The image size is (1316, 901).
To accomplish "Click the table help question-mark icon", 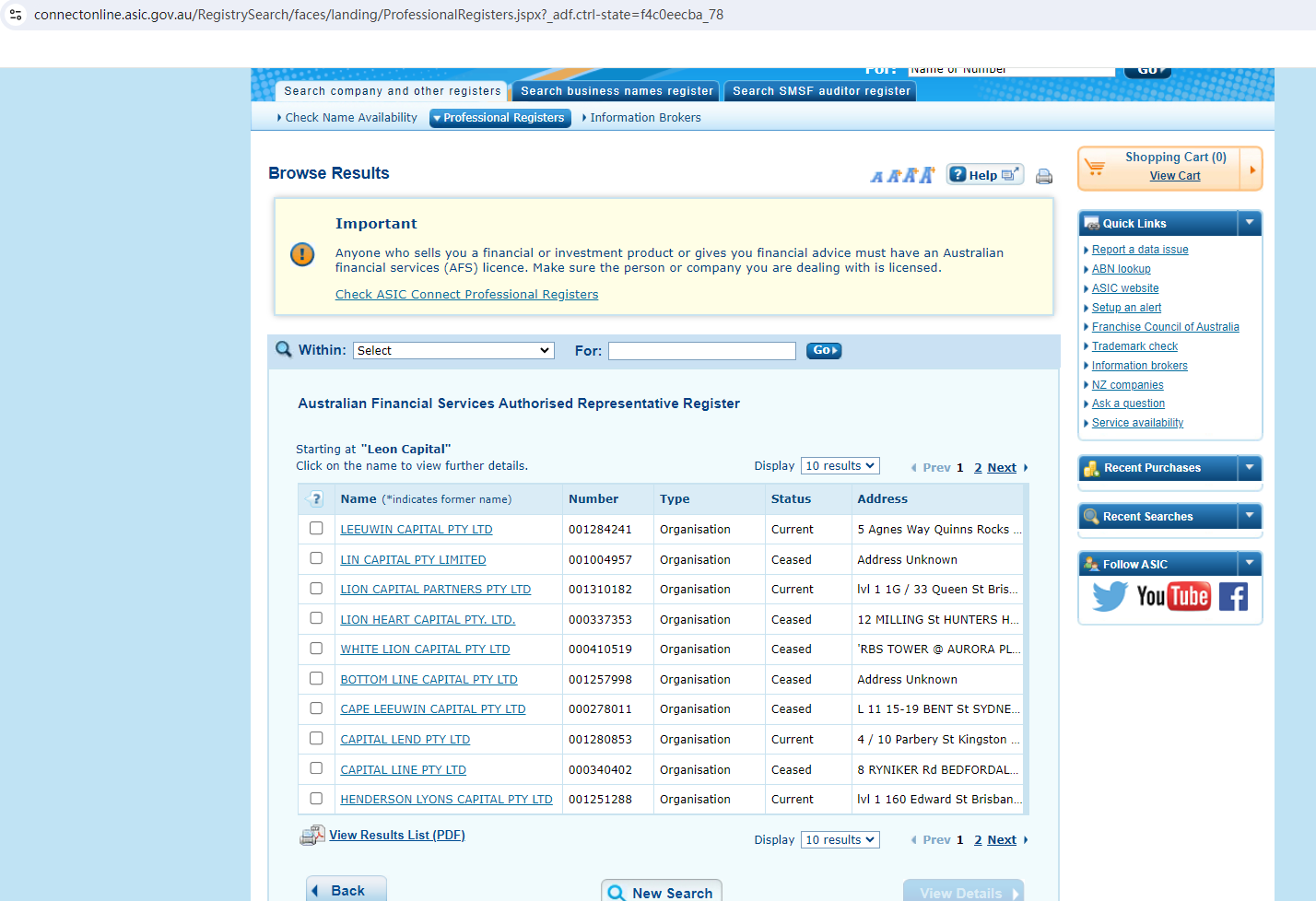I will coord(314,499).
